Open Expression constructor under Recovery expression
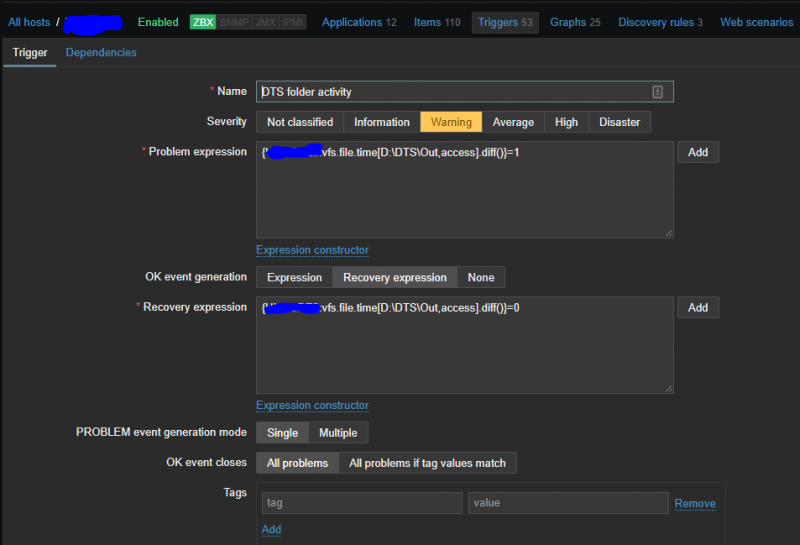 [x=312, y=405]
